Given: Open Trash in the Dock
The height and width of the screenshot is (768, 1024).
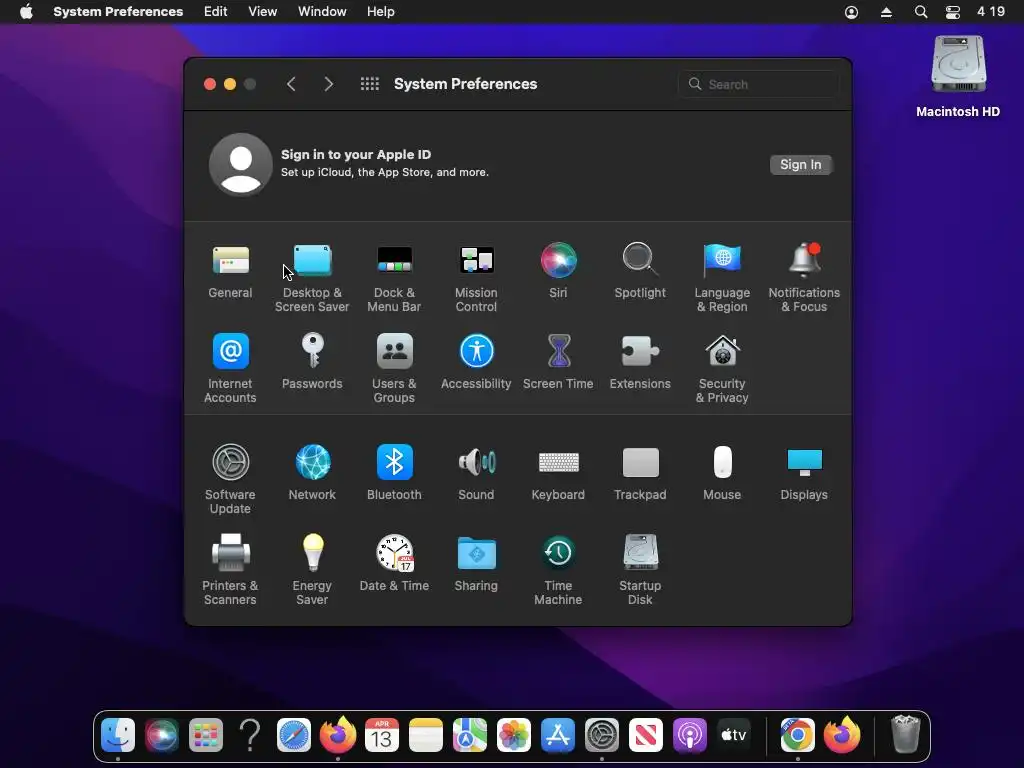Looking at the screenshot, I should click(905, 735).
